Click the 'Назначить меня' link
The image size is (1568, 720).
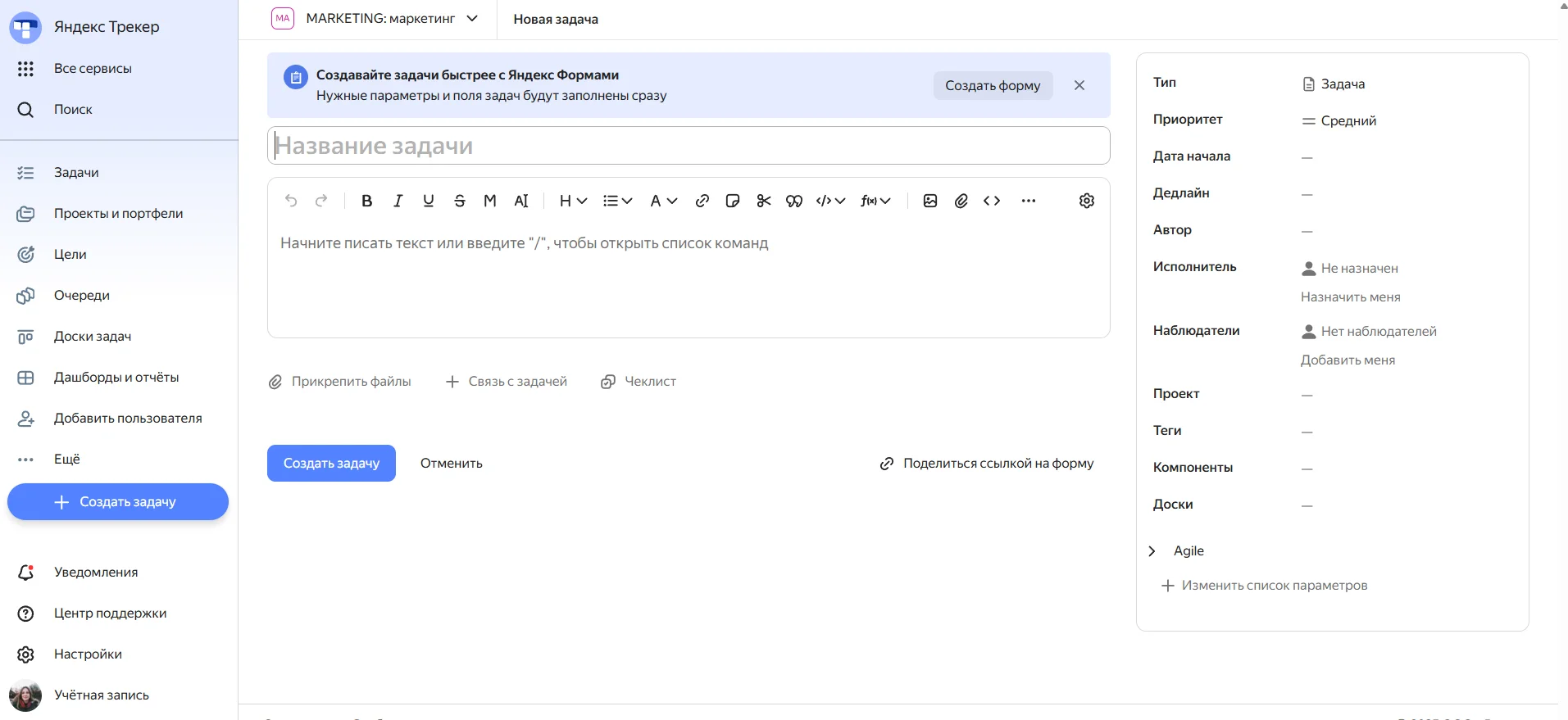point(1350,297)
